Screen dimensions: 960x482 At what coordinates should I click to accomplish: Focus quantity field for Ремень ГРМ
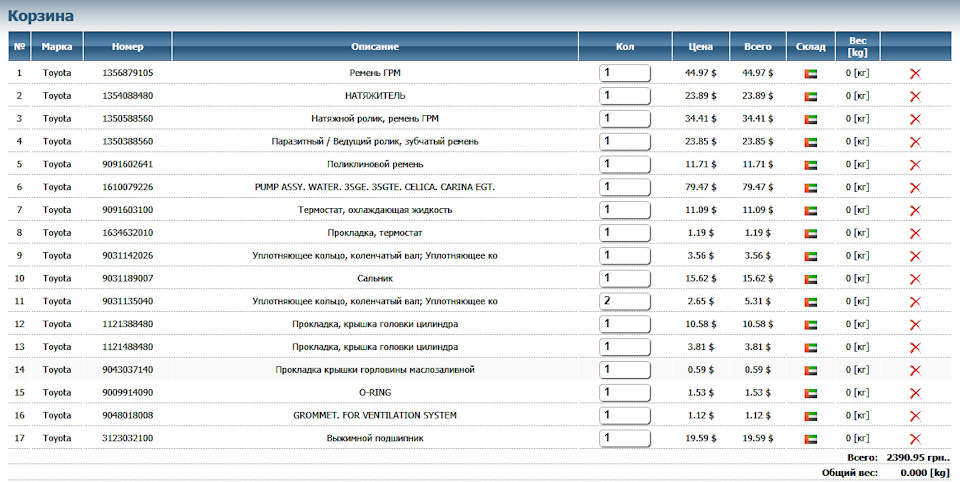624,73
